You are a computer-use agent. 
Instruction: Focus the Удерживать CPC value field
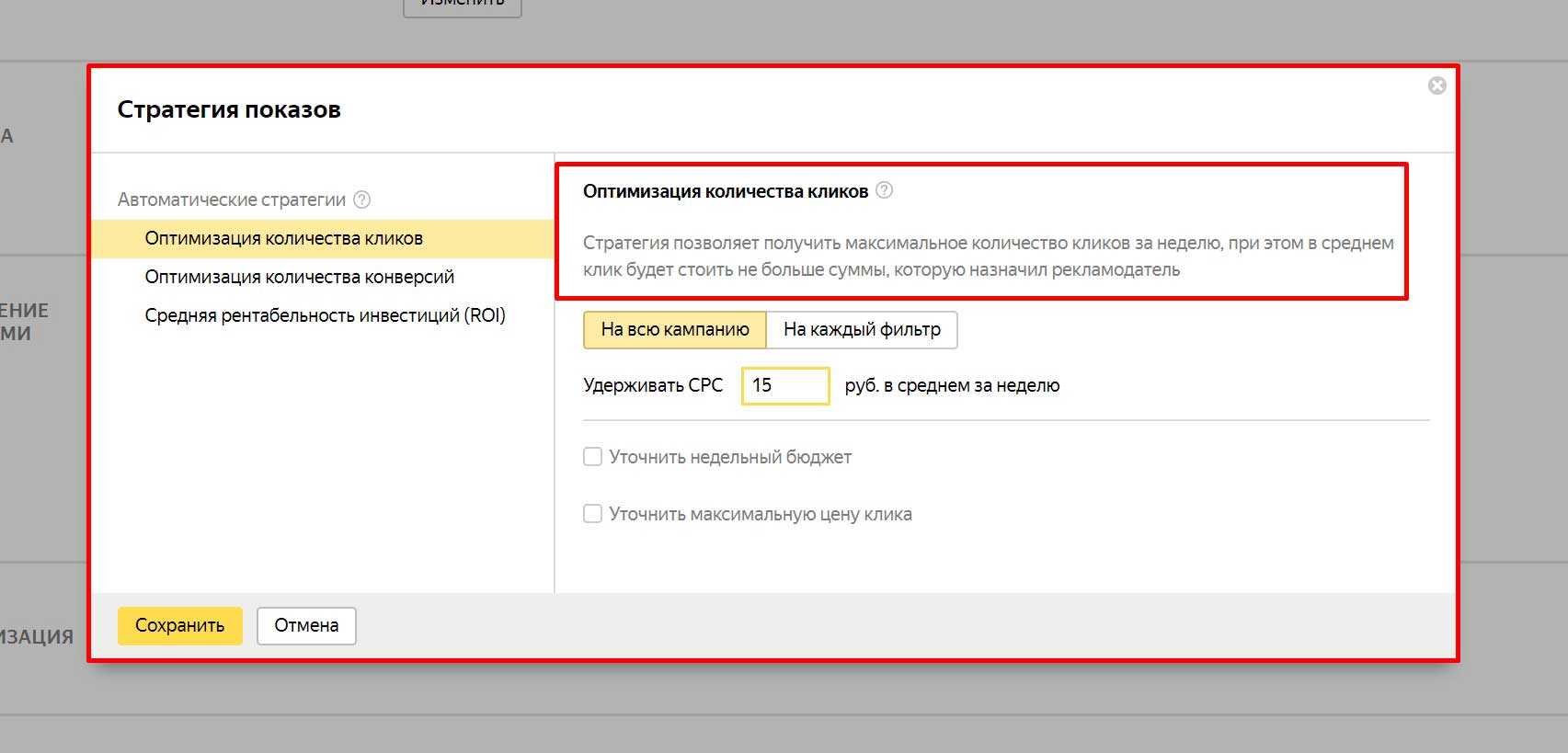[x=785, y=385]
